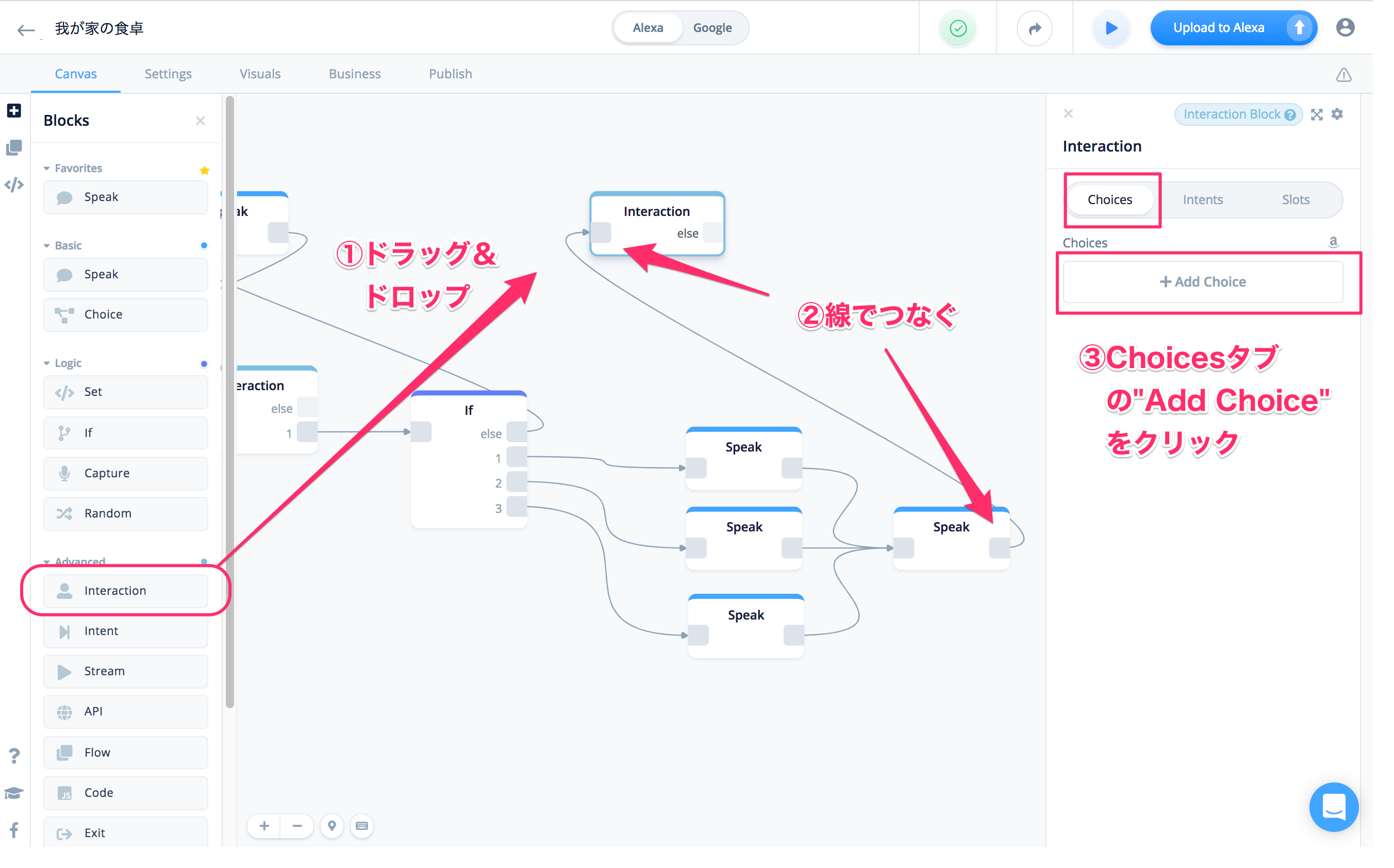Open the Interaction block gear settings
The width and height of the screenshot is (1394, 868).
coord(1337,114)
